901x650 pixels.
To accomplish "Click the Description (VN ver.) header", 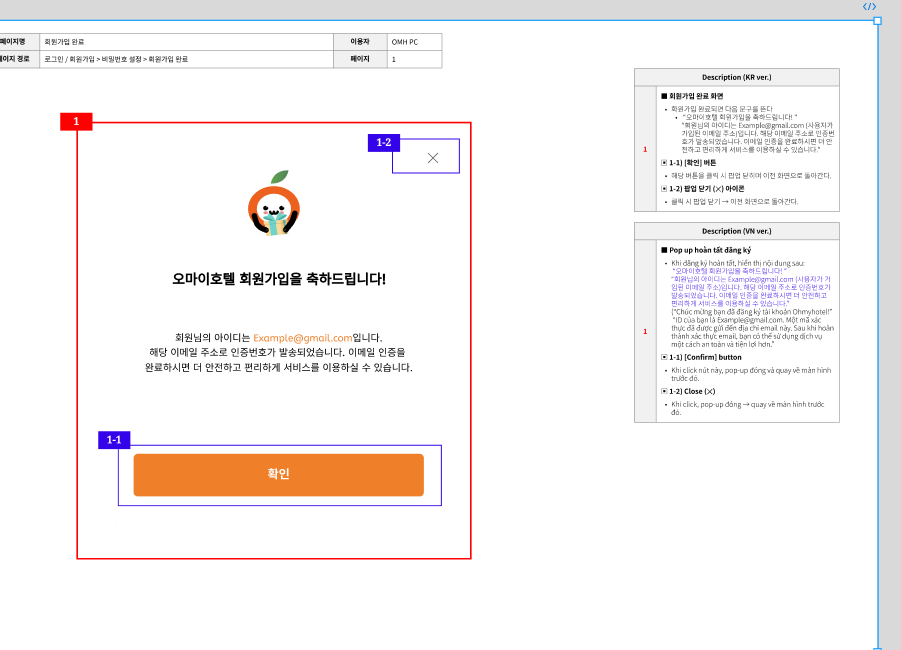I will [737, 232].
